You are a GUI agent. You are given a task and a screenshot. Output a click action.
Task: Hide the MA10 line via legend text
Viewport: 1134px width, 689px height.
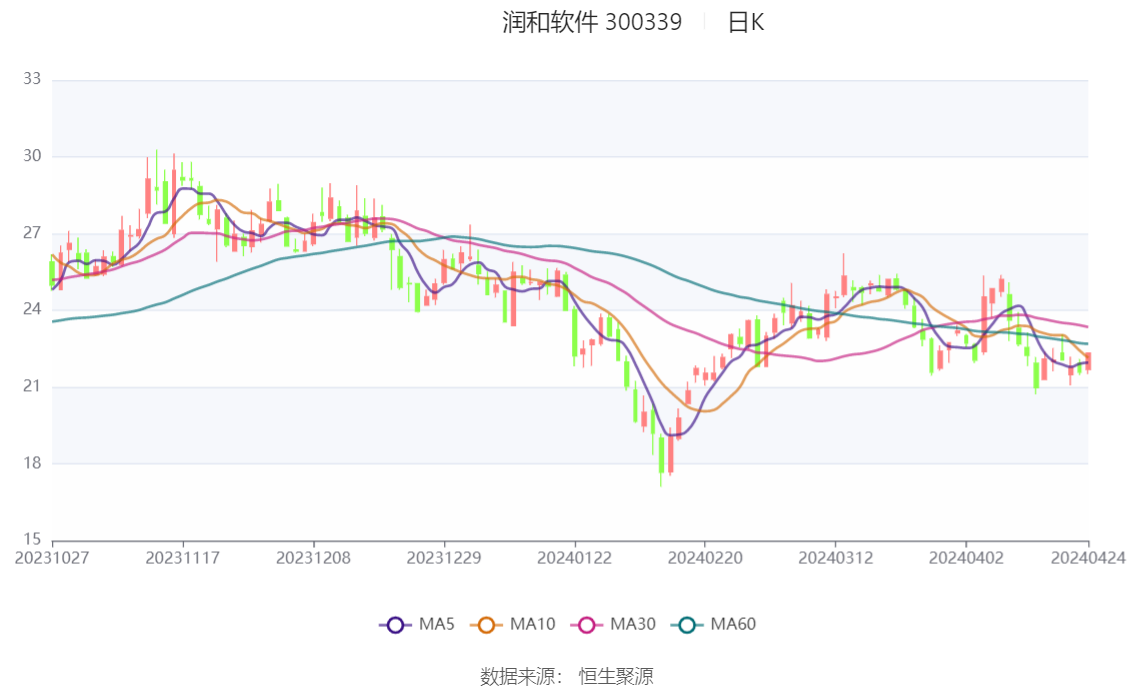point(532,625)
